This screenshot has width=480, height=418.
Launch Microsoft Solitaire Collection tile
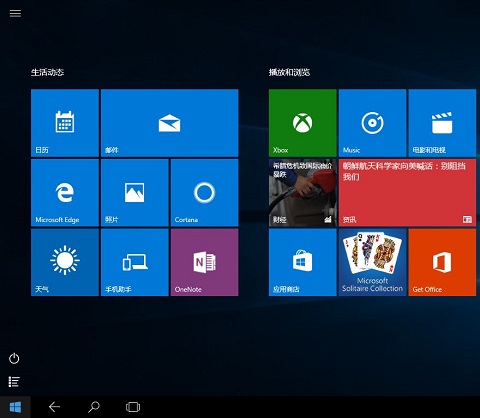tap(372, 262)
